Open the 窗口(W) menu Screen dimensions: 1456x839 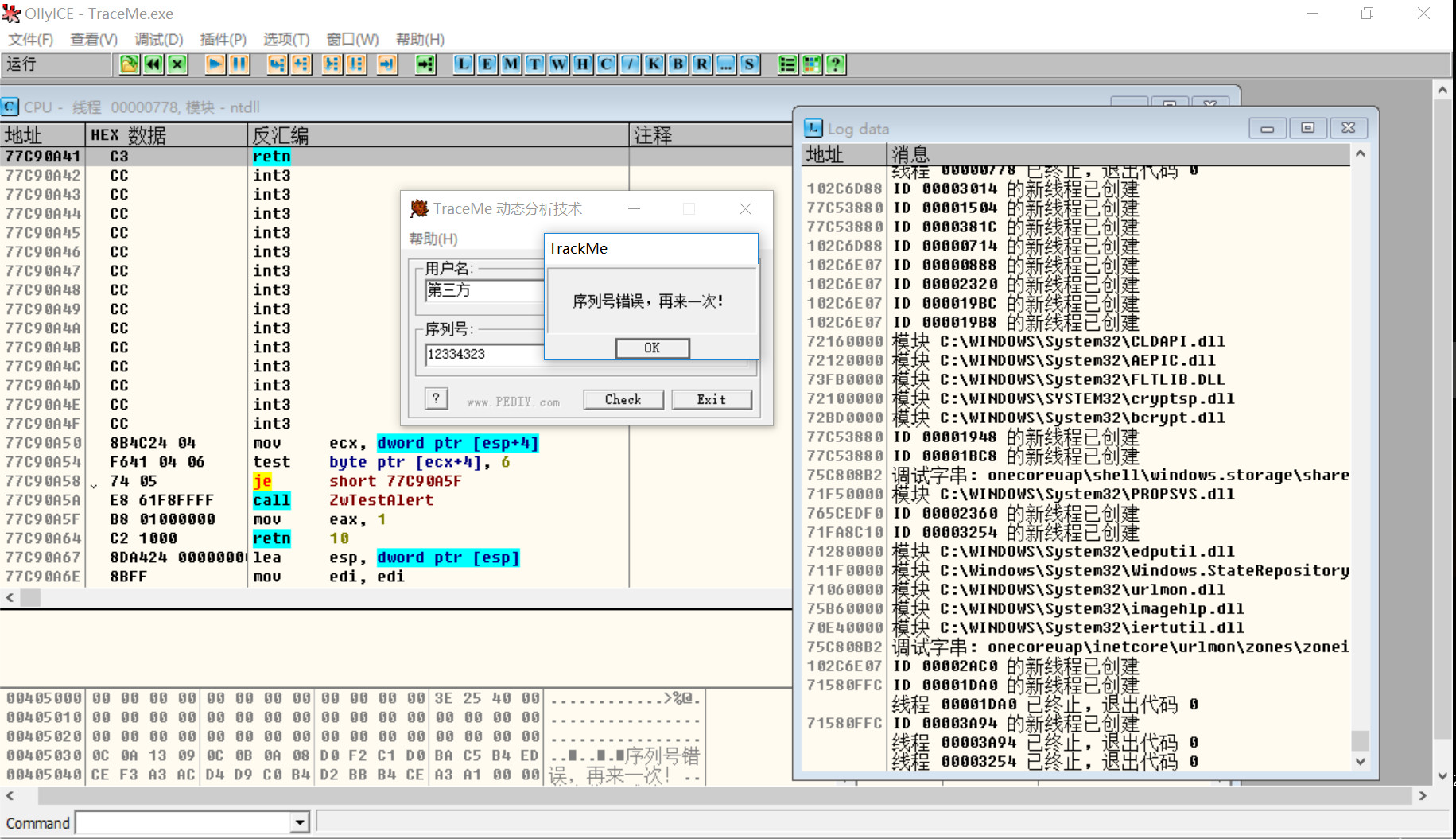tap(353, 39)
